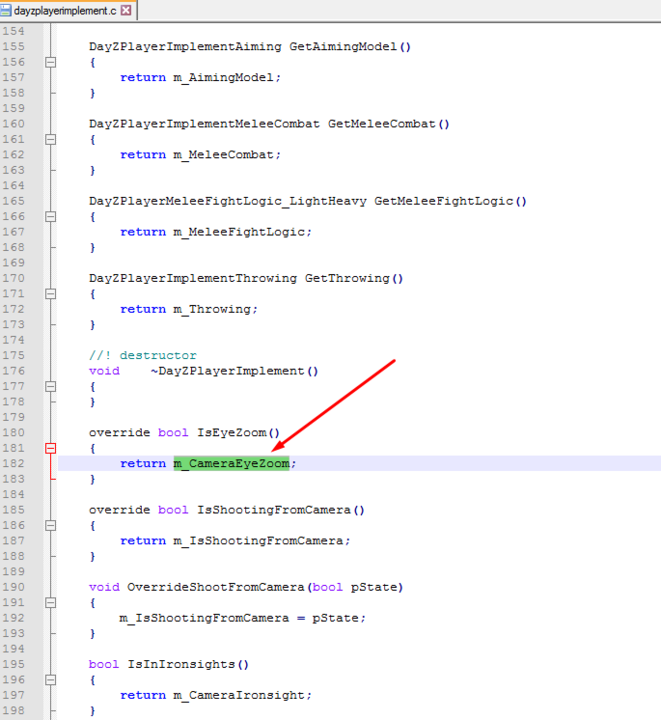The height and width of the screenshot is (720, 661).
Task: Click m_Throwing on line 172
Action: point(212,309)
